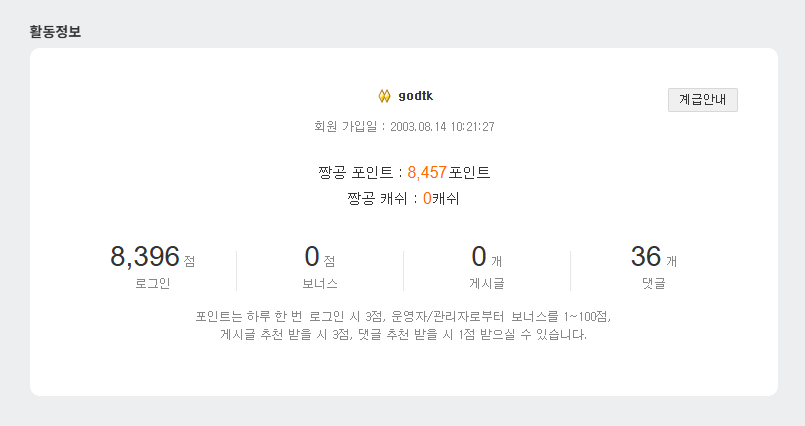
Task: Click the orange 0 cash value
Action: click(427, 198)
